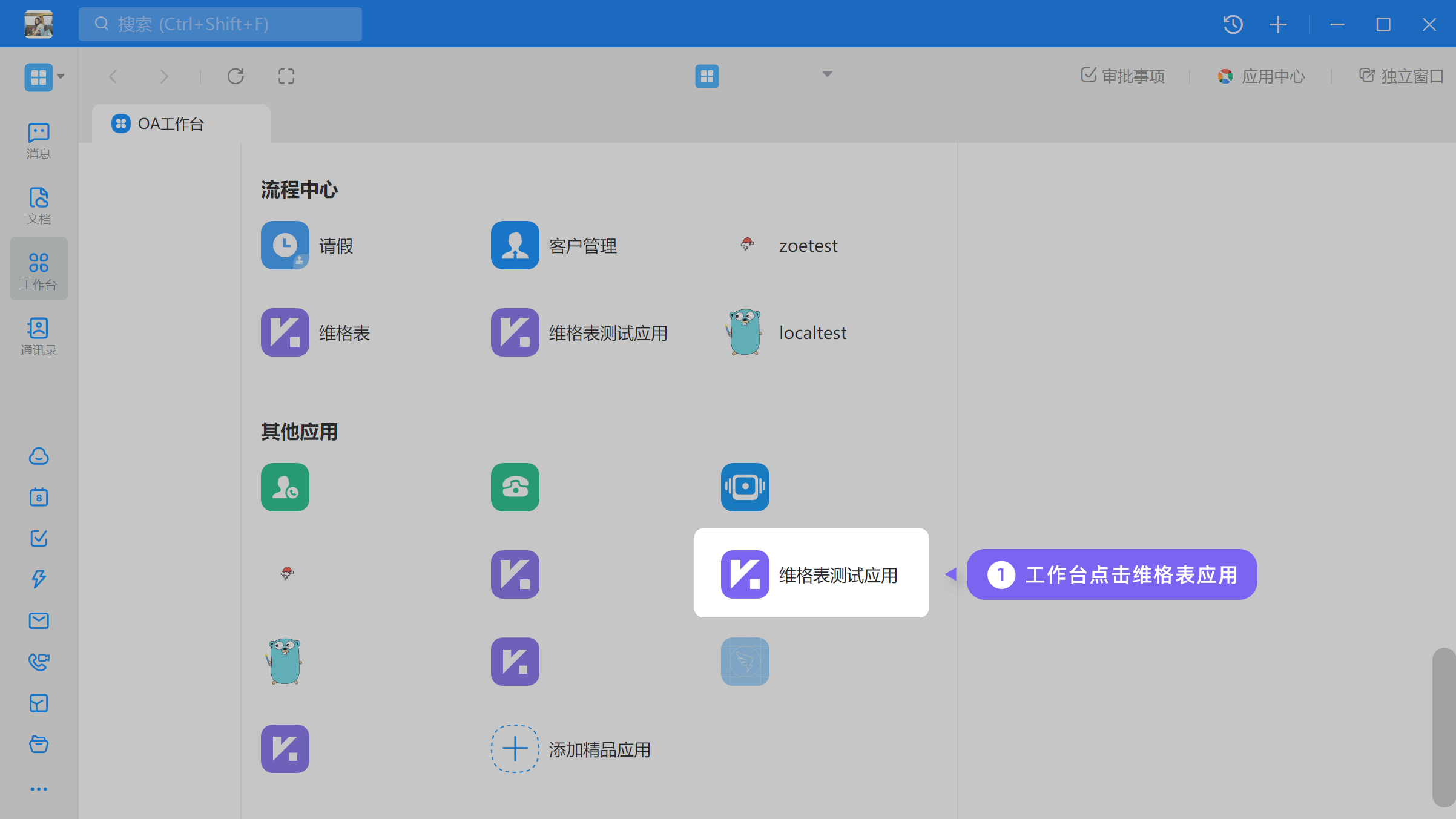The width and height of the screenshot is (1456, 819).
Task: Open the green telephone app icon
Action: pyautogui.click(x=515, y=487)
